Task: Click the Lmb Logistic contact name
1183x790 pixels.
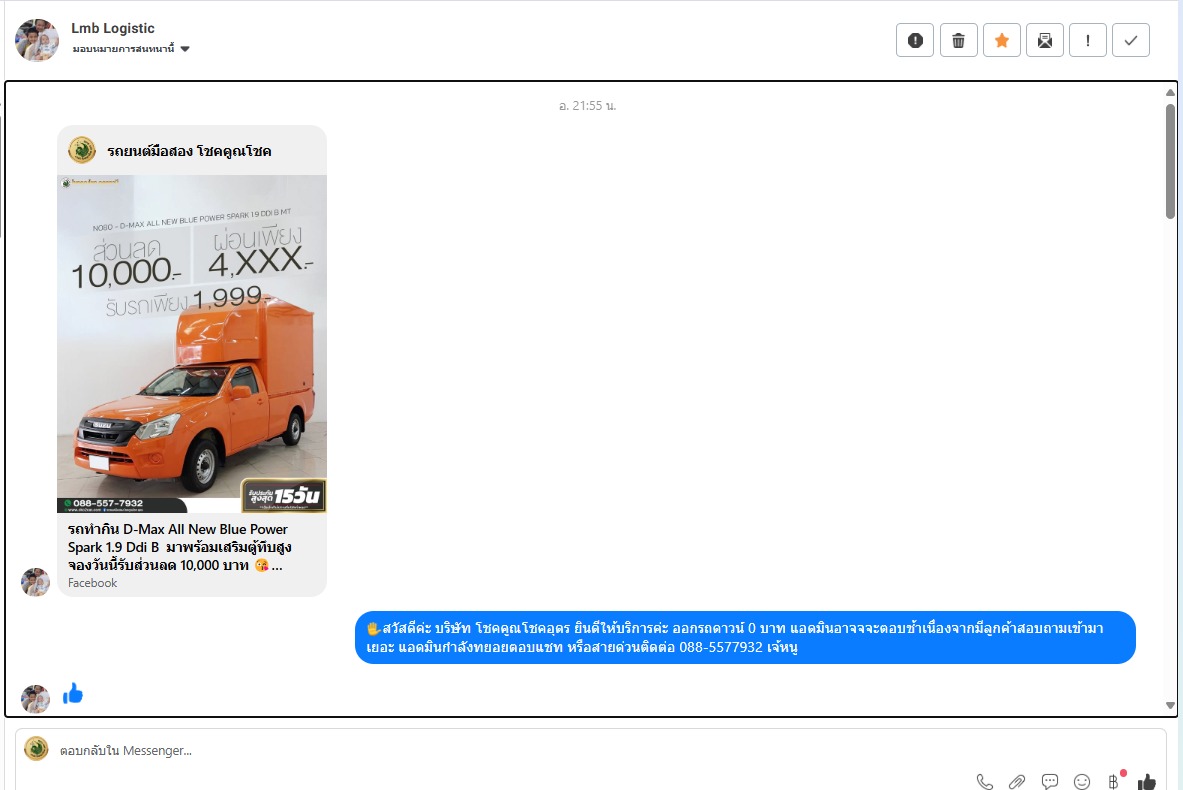Action: 113,28
